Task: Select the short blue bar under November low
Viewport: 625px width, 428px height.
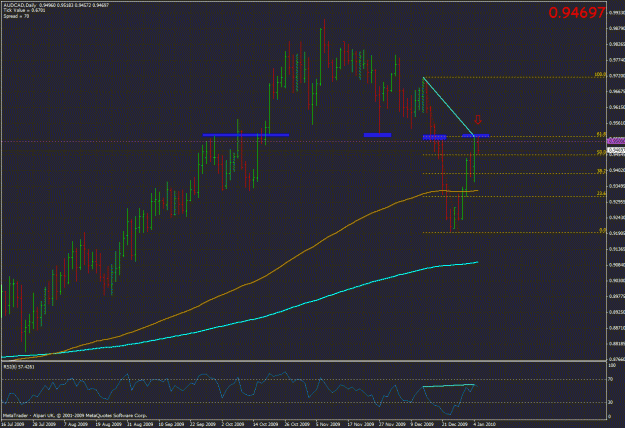Action: [377, 135]
